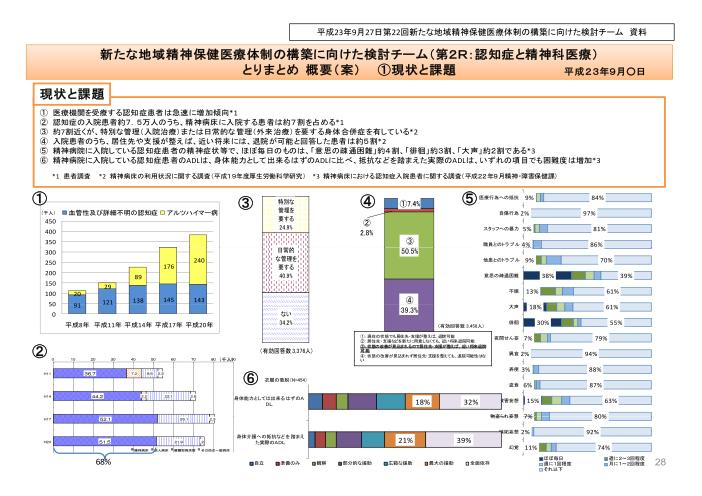The height and width of the screenshot is (496, 702).
Task: Click legend entry 血管性及び詳細不明の認知症
Action: 110,213
